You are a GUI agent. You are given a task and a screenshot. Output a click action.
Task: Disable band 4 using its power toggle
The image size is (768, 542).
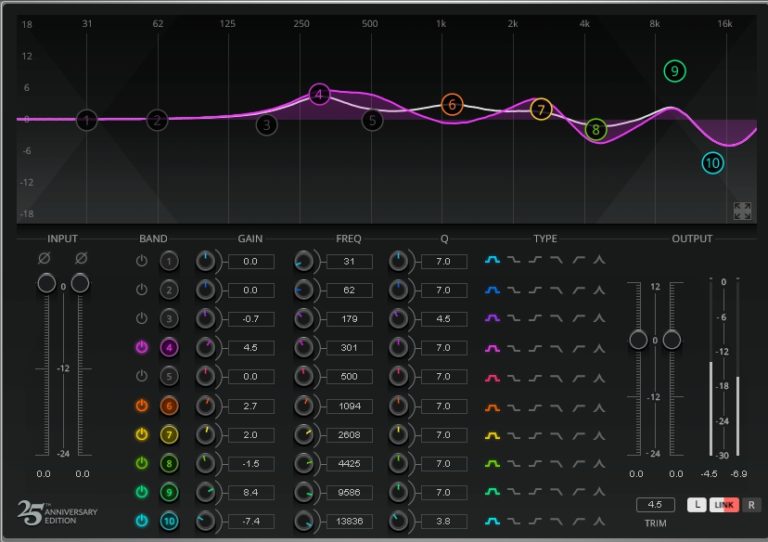[142, 348]
